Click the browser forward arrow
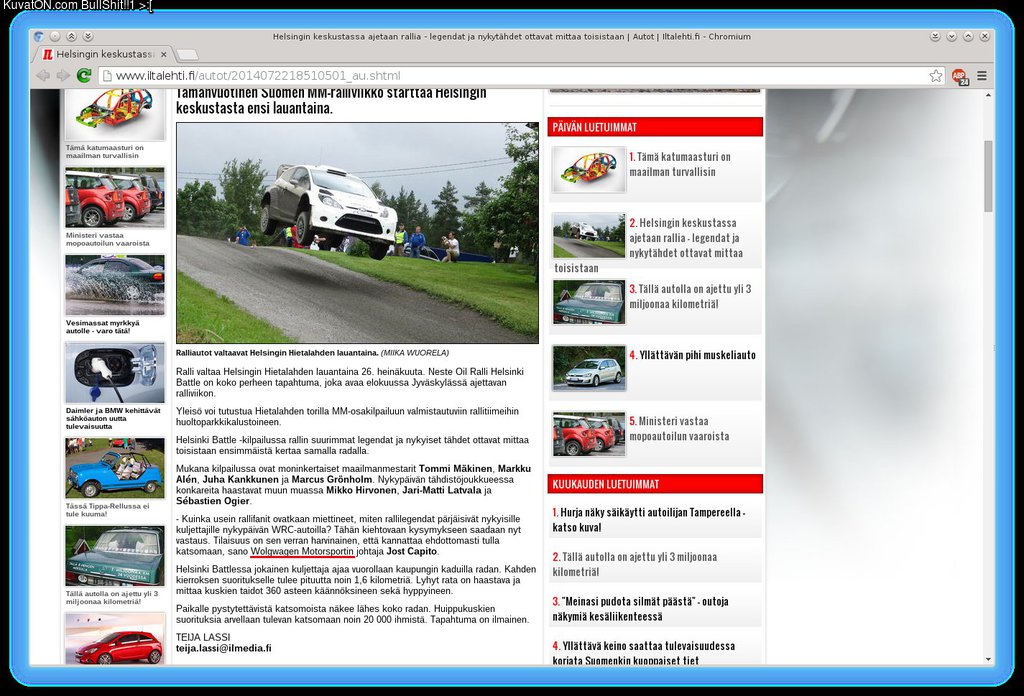The image size is (1024, 696). (x=63, y=76)
